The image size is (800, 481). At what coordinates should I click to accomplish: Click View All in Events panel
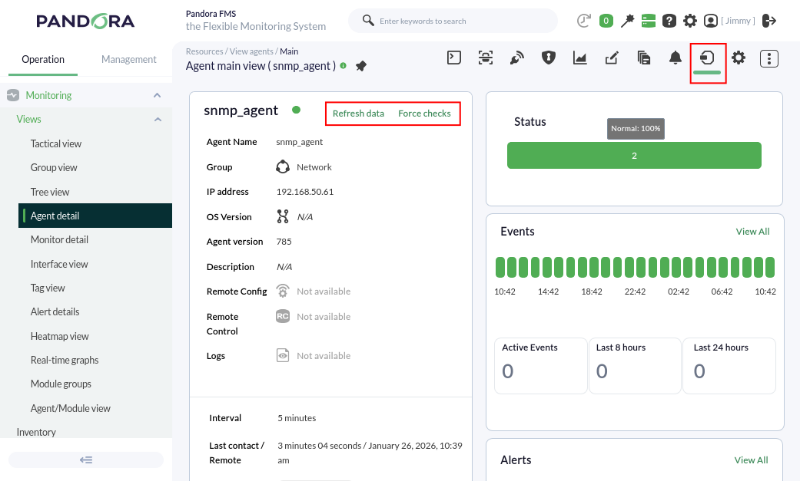point(753,232)
